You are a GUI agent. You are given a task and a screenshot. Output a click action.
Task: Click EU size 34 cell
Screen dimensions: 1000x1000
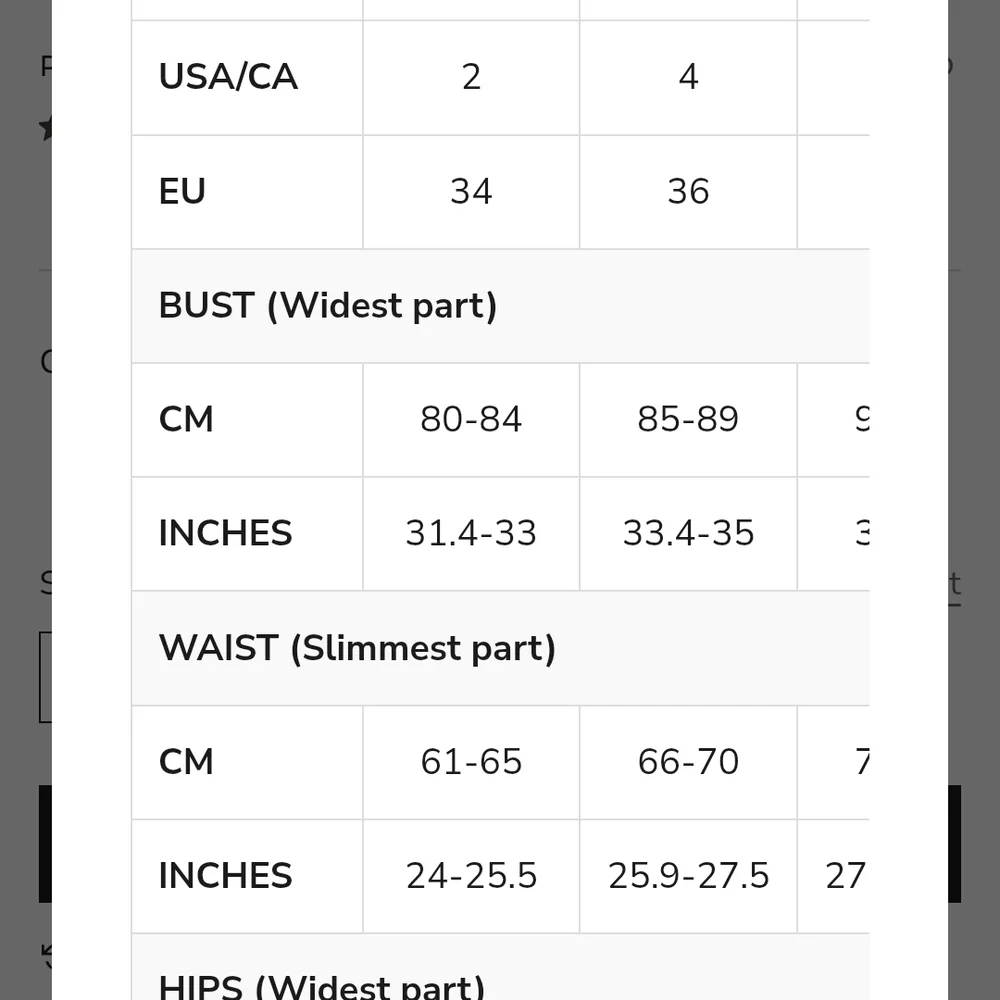point(471,191)
